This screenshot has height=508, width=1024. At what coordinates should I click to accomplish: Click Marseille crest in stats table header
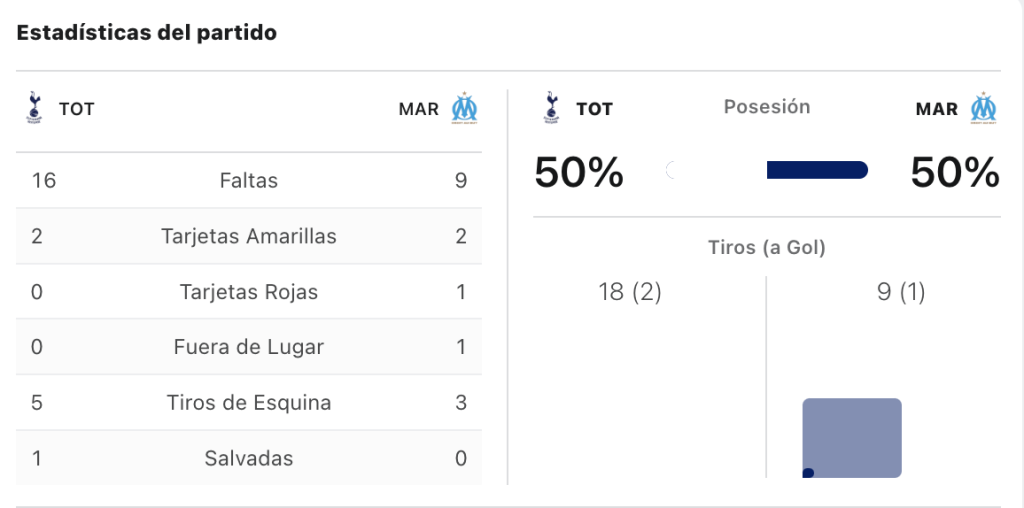pos(465,108)
